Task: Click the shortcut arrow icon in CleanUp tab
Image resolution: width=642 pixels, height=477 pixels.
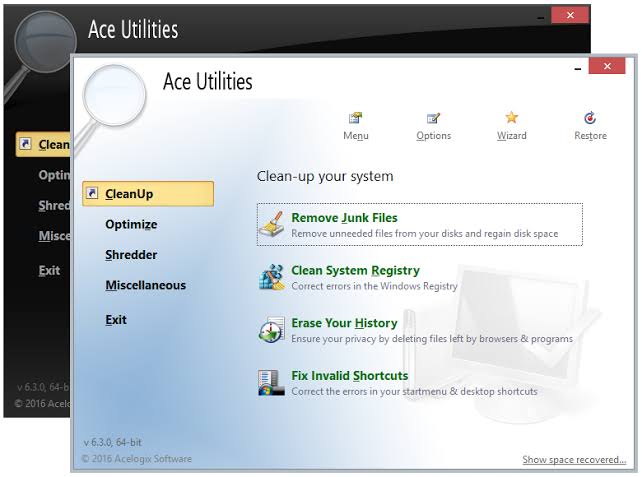Action: pos(93,193)
